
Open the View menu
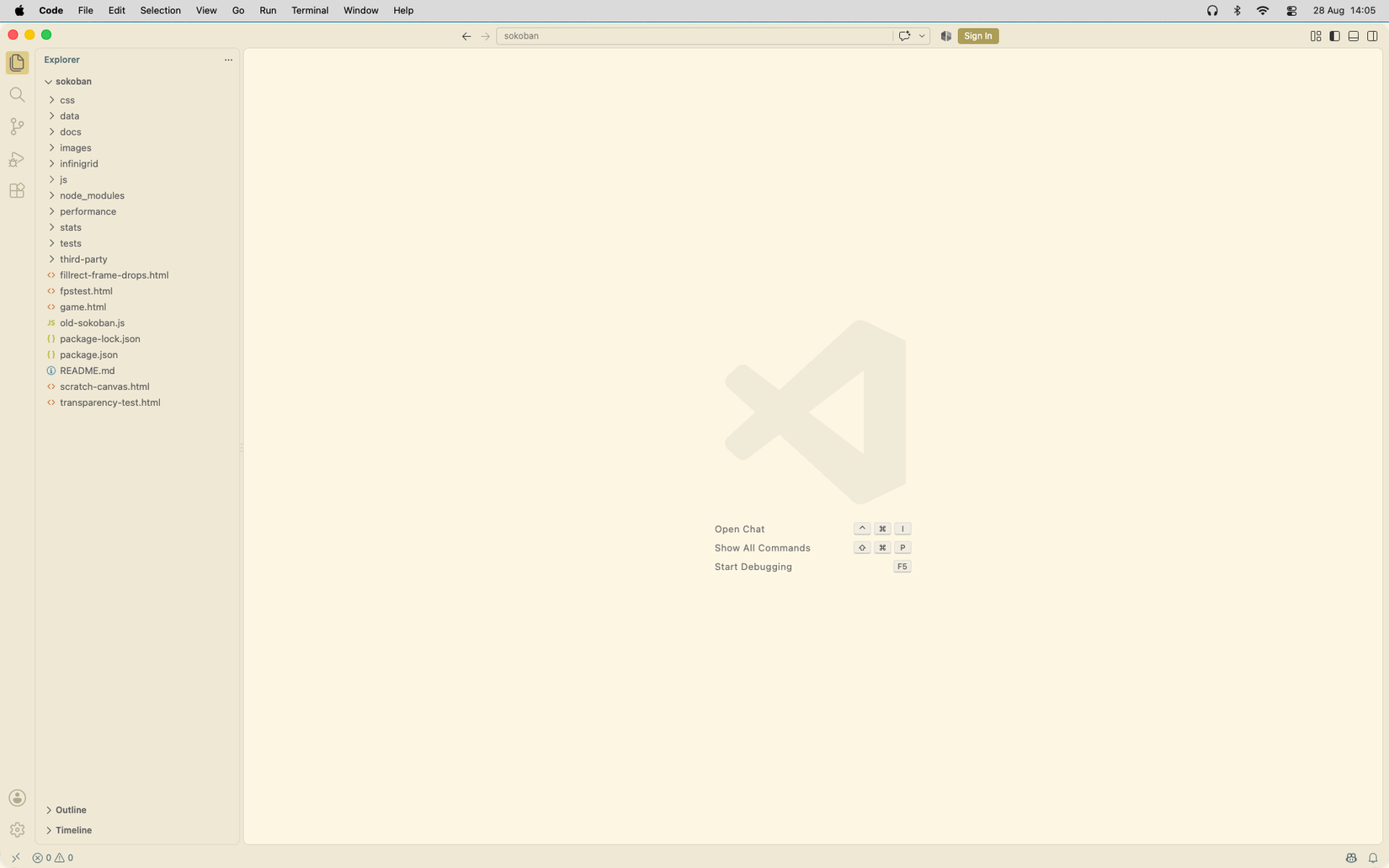206,10
